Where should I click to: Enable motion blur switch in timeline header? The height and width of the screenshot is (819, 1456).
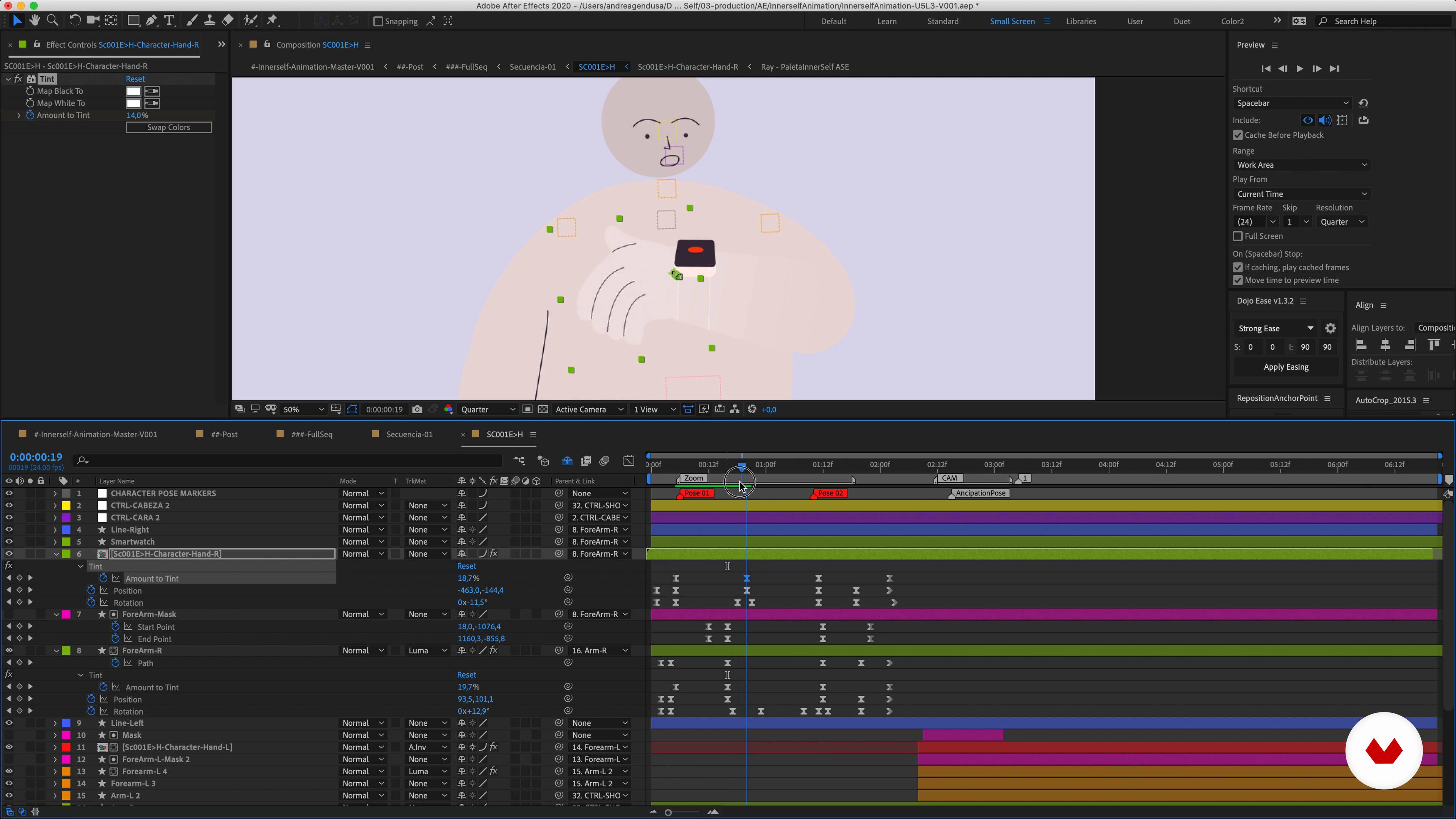(x=604, y=461)
